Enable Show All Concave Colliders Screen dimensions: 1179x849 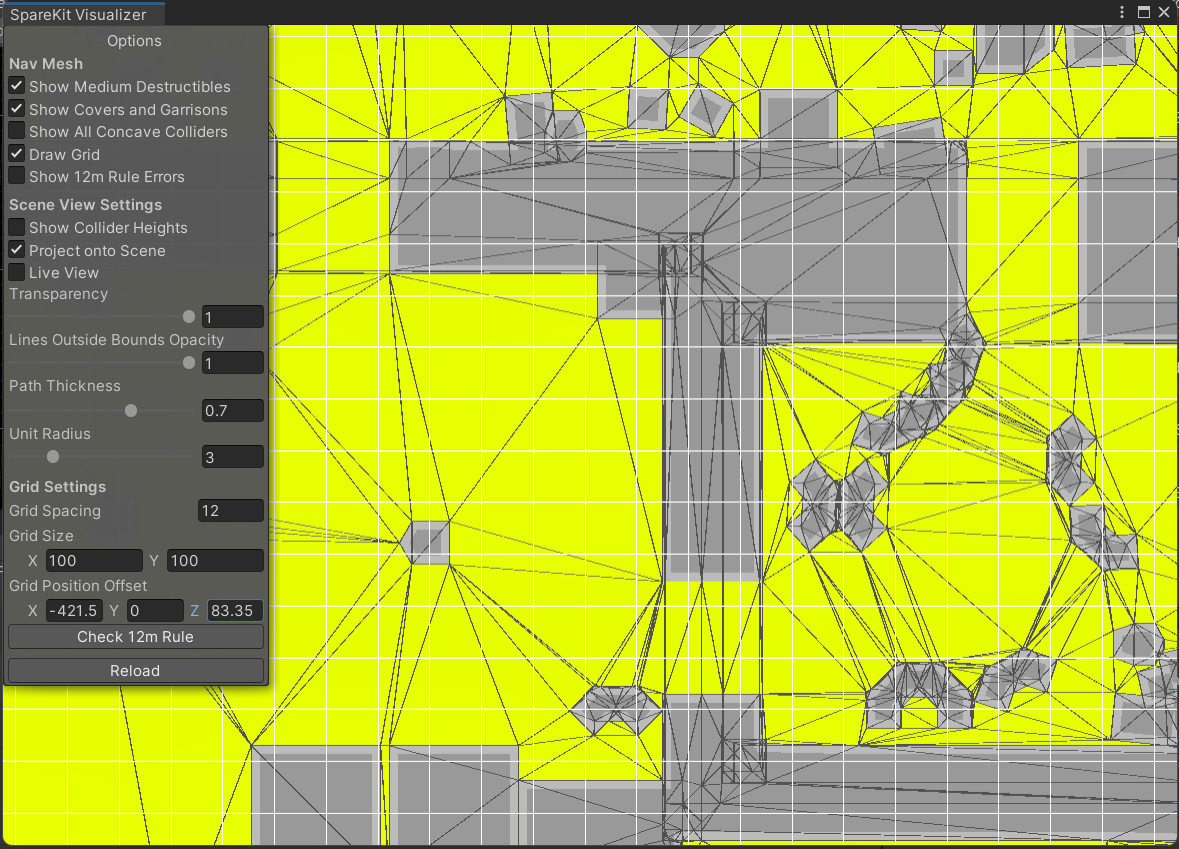(17, 131)
